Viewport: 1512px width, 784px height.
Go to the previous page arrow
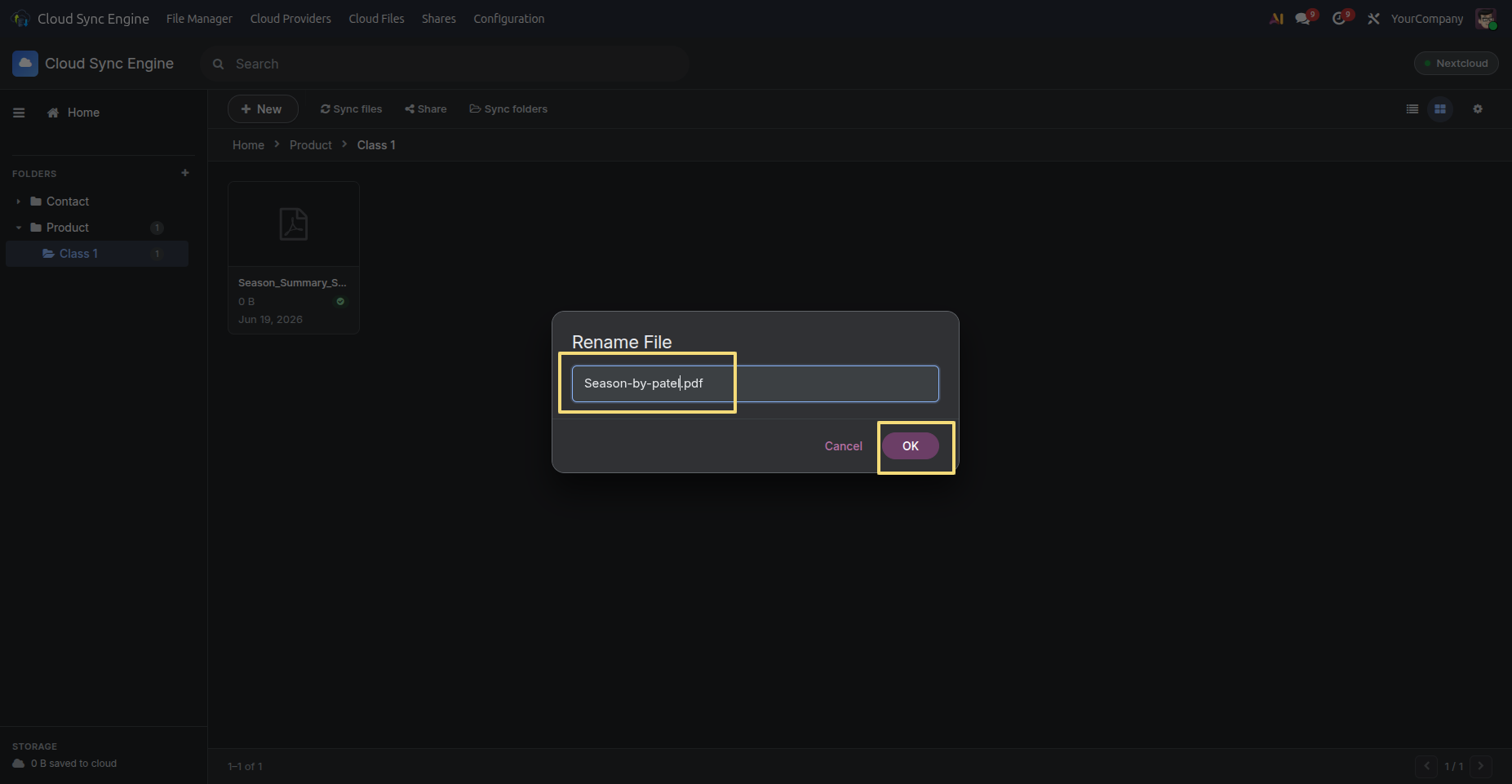pyautogui.click(x=1426, y=766)
